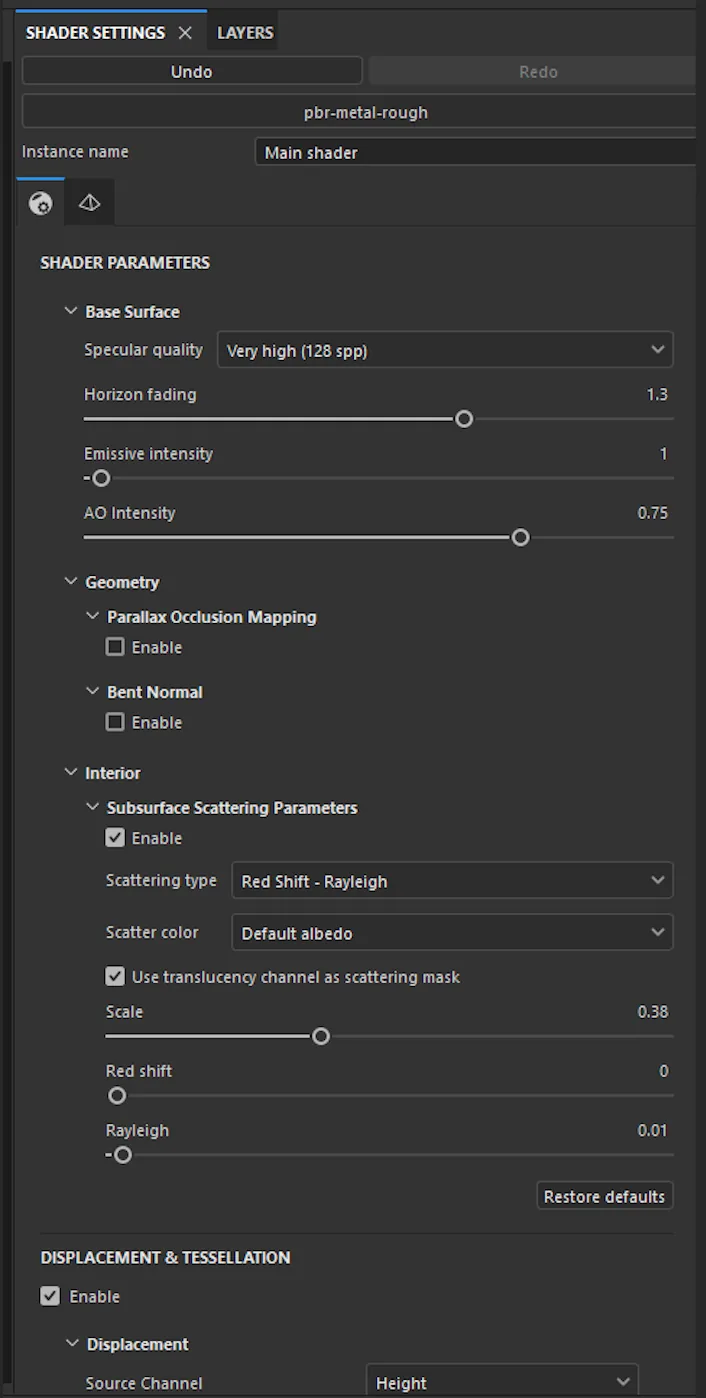Viewport: 706px width, 1398px height.
Task: Enable Parallax Occlusion Mapping checkbox
Action: click(x=115, y=647)
